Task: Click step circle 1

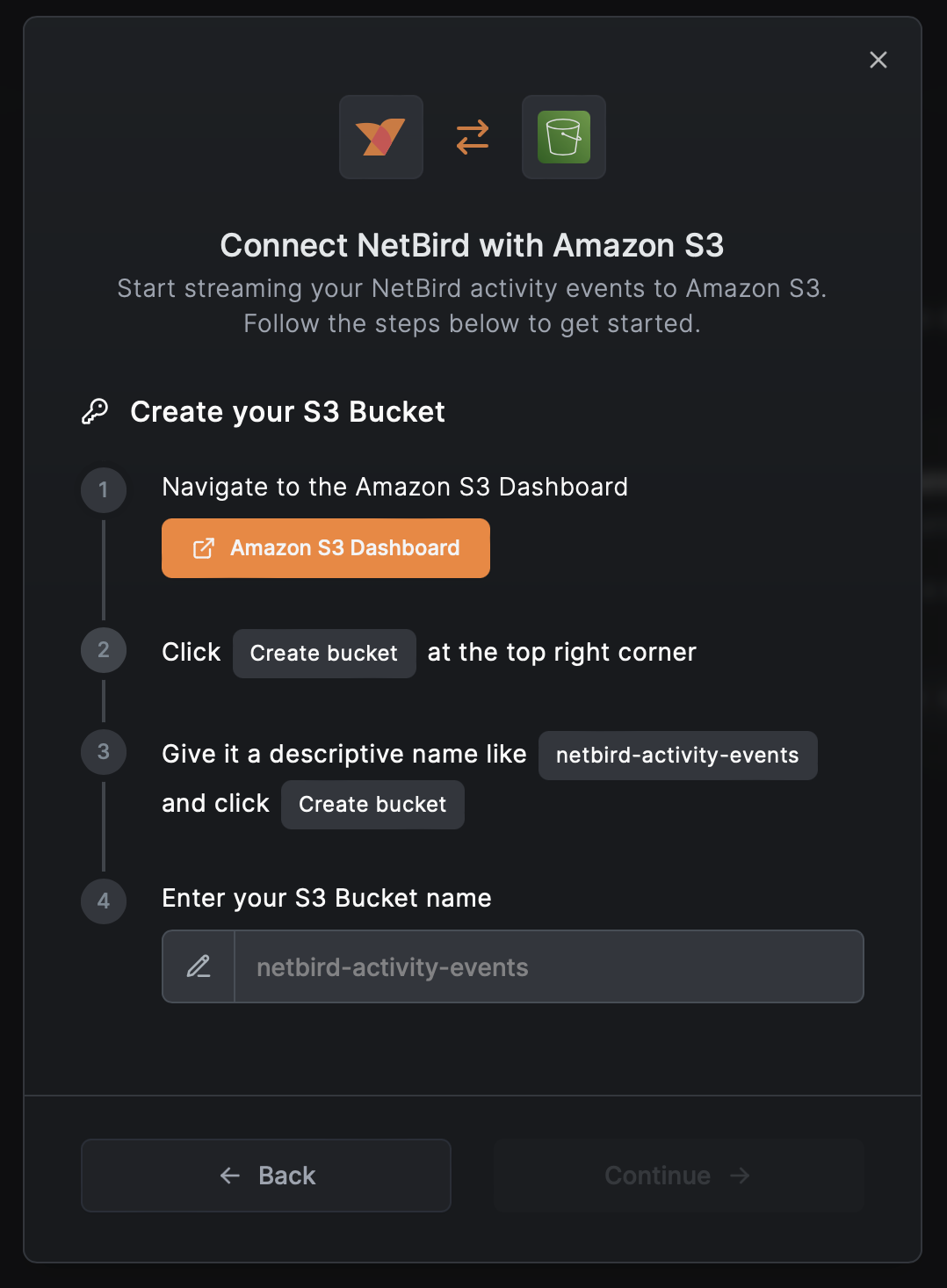Action: tap(103, 490)
